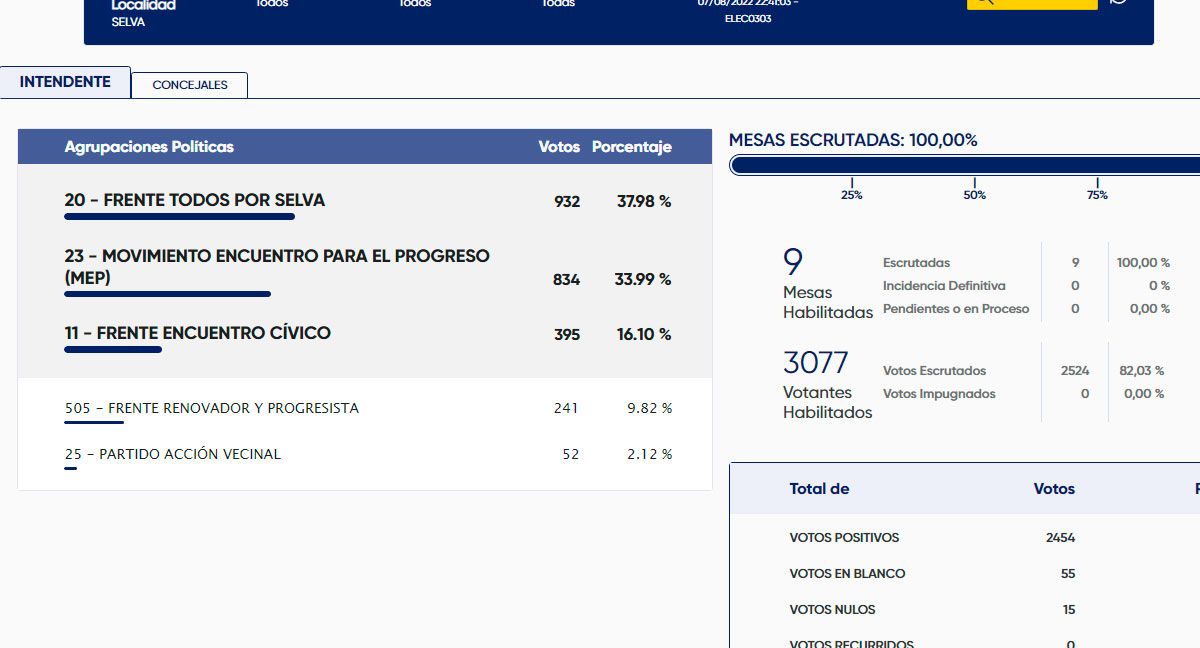Click the yellow search button
The height and width of the screenshot is (648, 1200).
[x=1031, y=3]
